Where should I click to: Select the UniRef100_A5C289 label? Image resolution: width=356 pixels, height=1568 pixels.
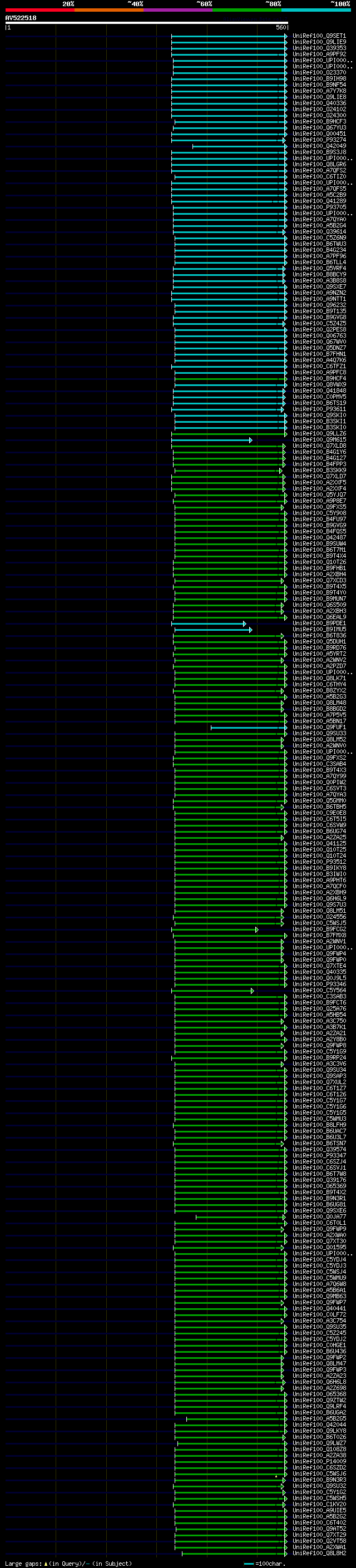point(319,195)
